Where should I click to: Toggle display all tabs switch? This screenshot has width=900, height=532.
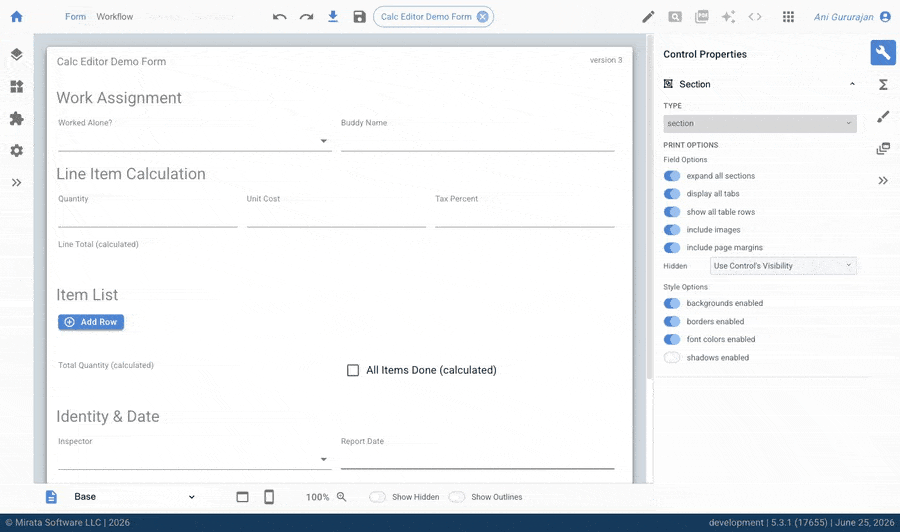click(x=672, y=194)
